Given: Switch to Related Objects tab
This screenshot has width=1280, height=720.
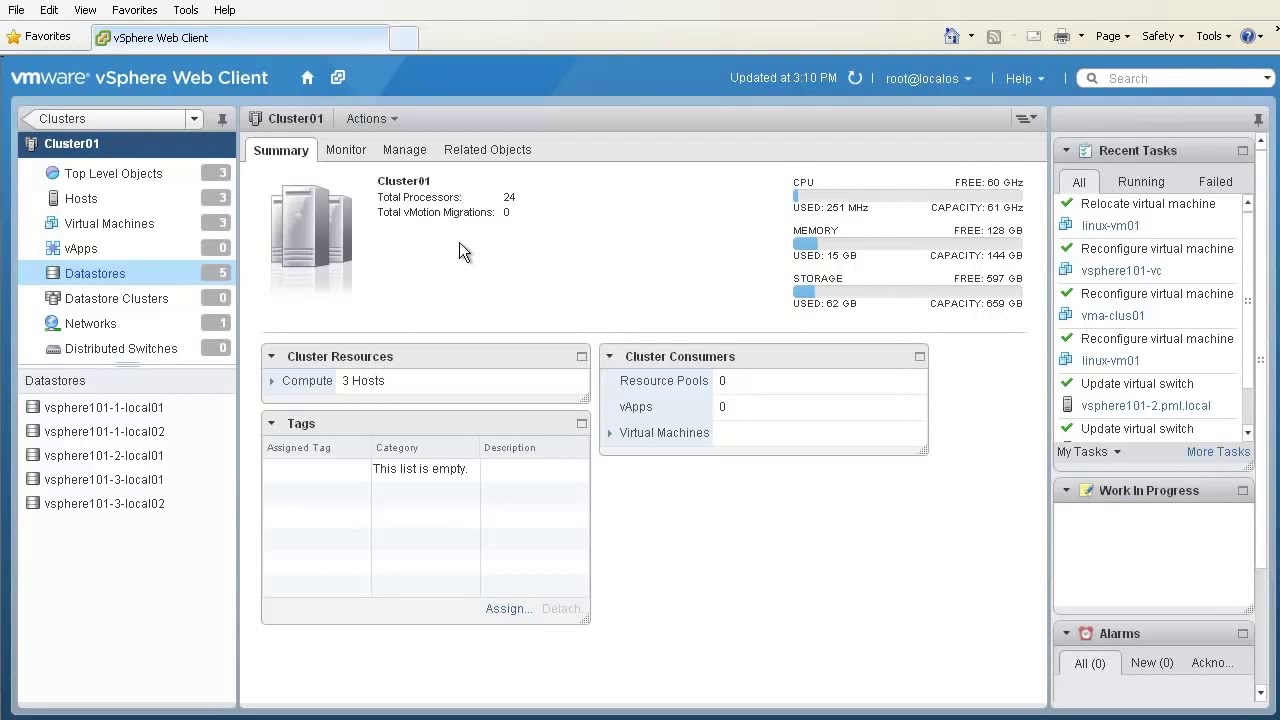Looking at the screenshot, I should 487,150.
